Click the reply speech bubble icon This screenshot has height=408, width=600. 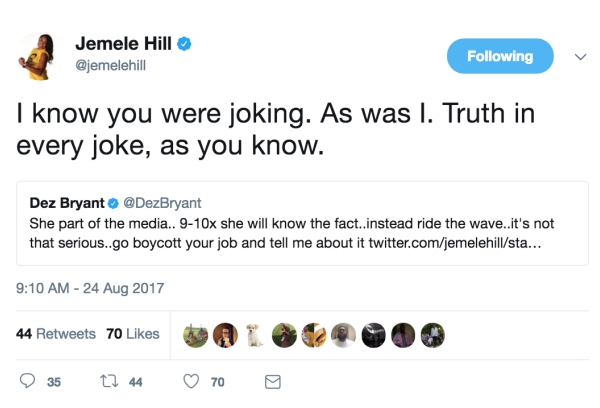pos(28,381)
